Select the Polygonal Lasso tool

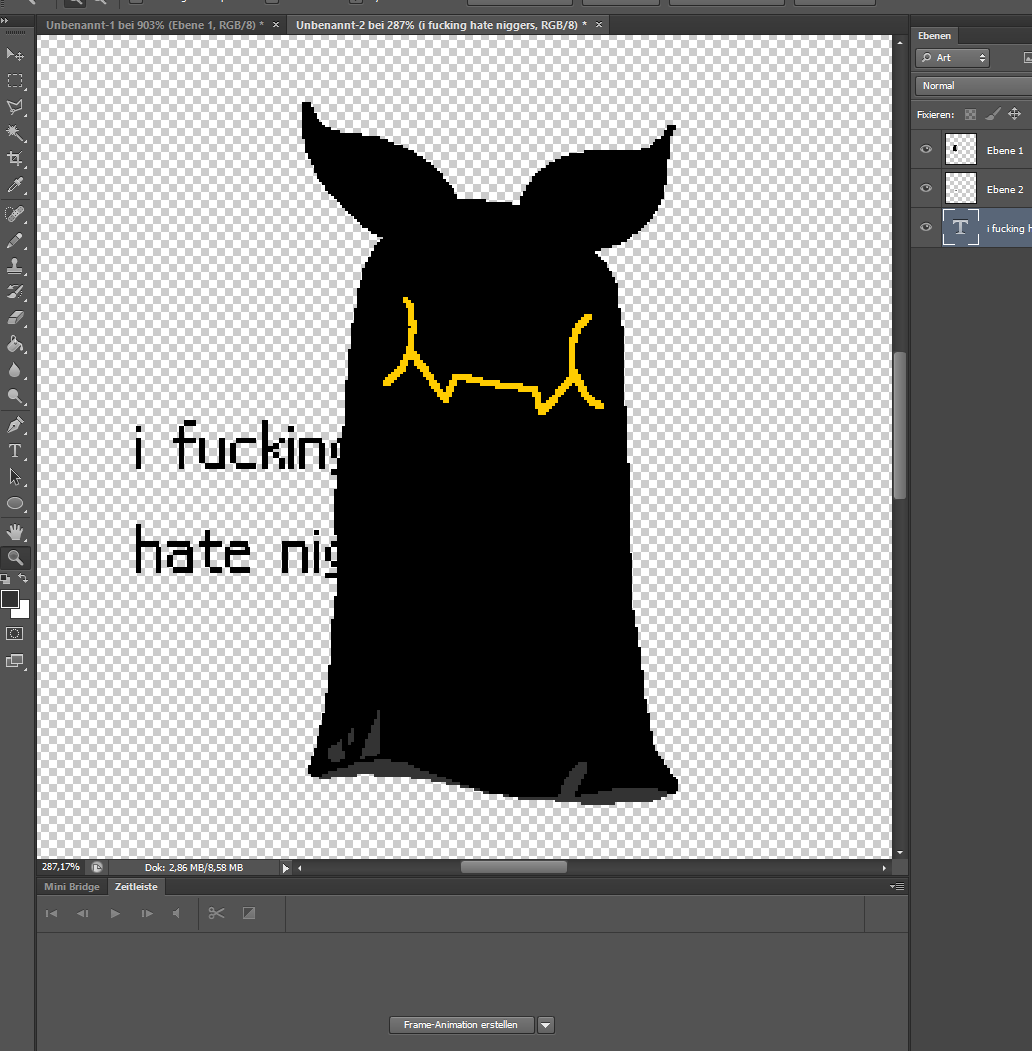point(15,107)
